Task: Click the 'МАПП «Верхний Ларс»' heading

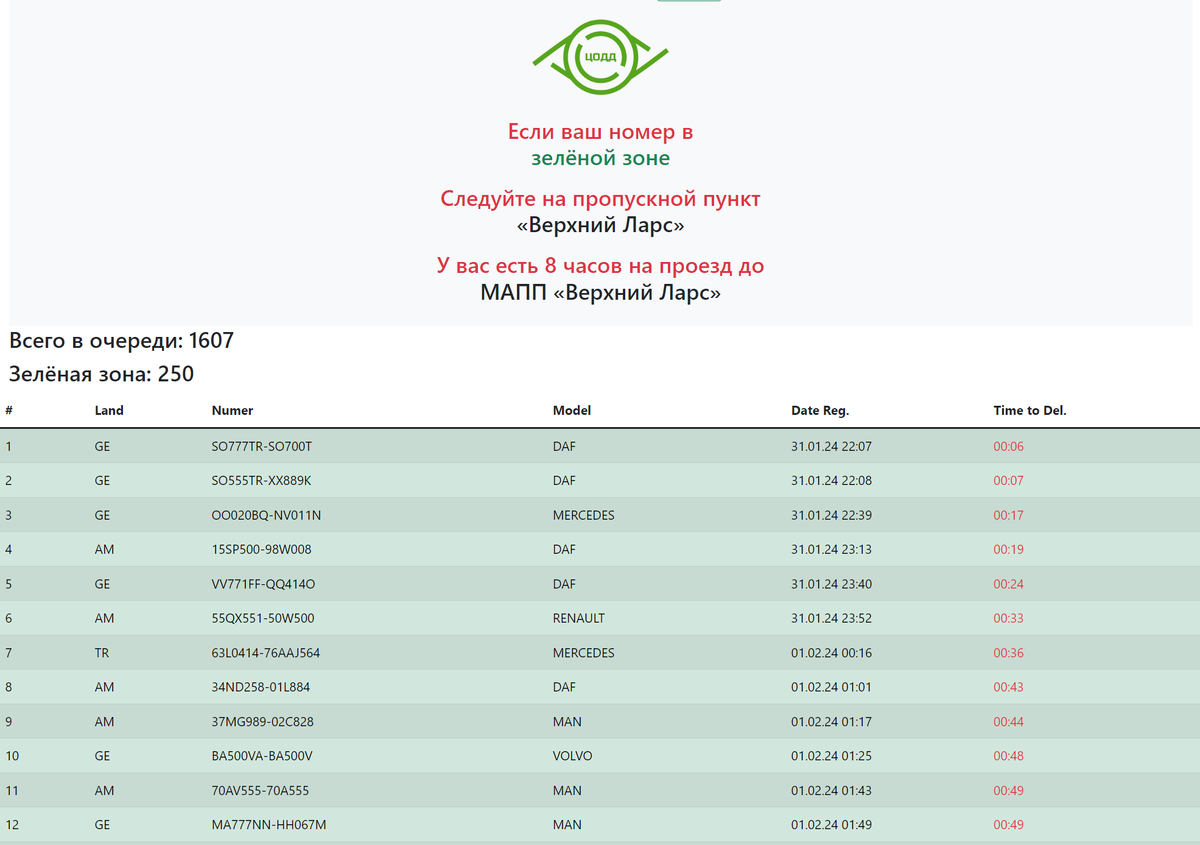Action: (600, 294)
